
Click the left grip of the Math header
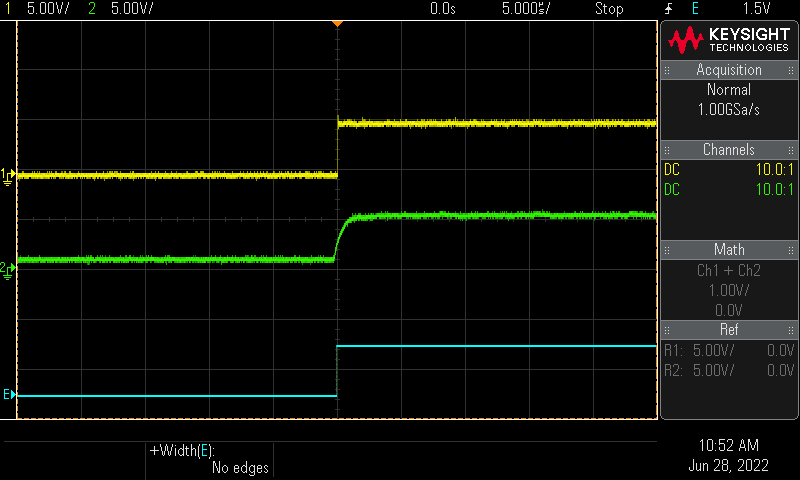667,250
